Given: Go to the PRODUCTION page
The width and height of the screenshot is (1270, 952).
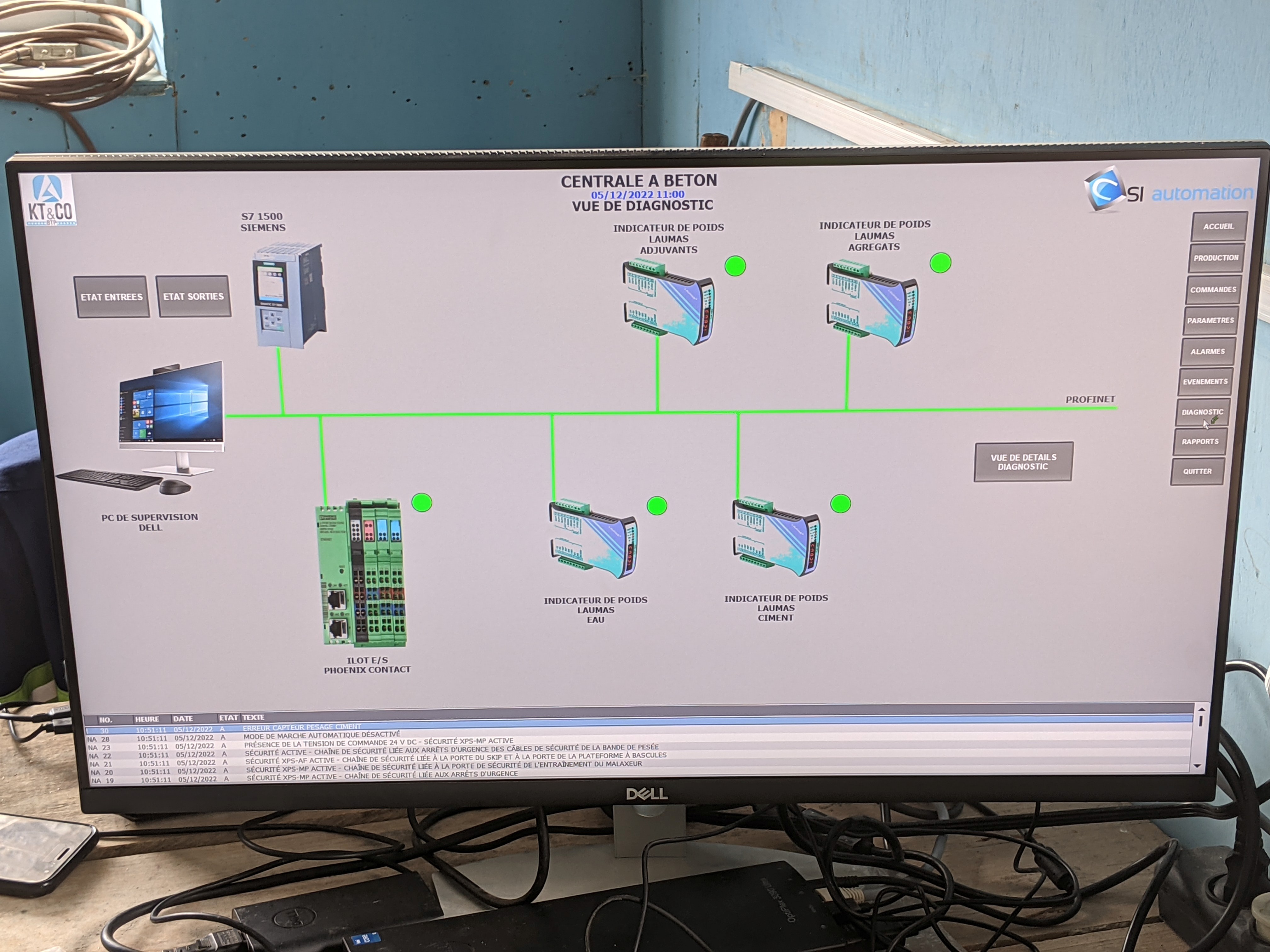Looking at the screenshot, I should coord(1216,258).
